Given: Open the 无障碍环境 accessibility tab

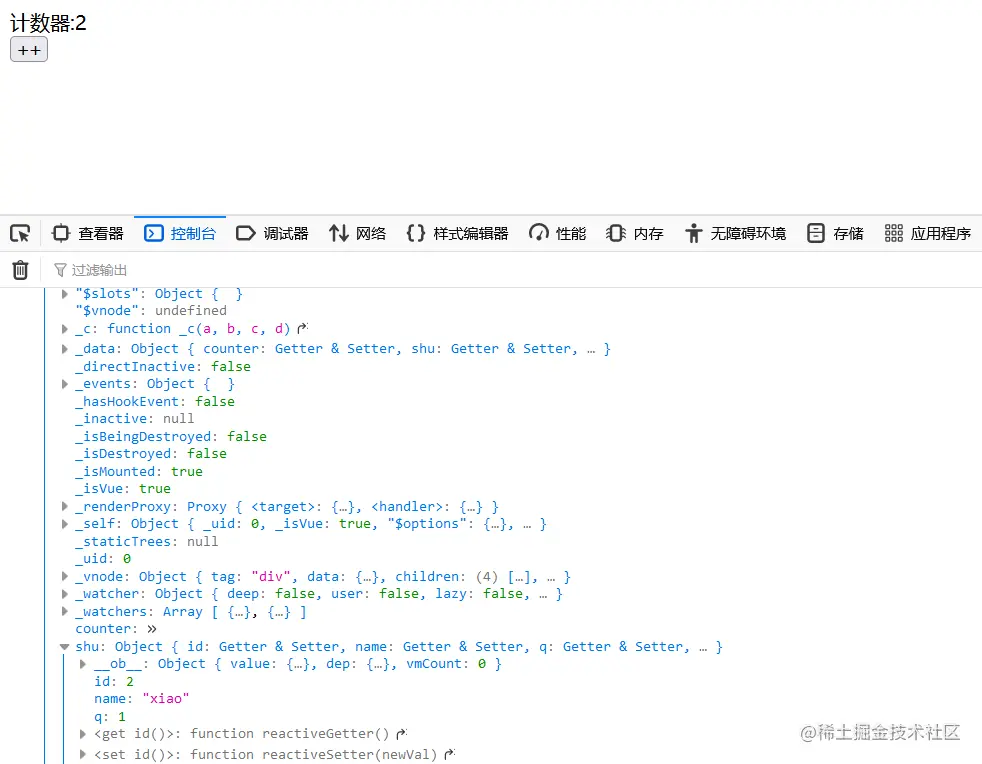Looking at the screenshot, I should [735, 234].
